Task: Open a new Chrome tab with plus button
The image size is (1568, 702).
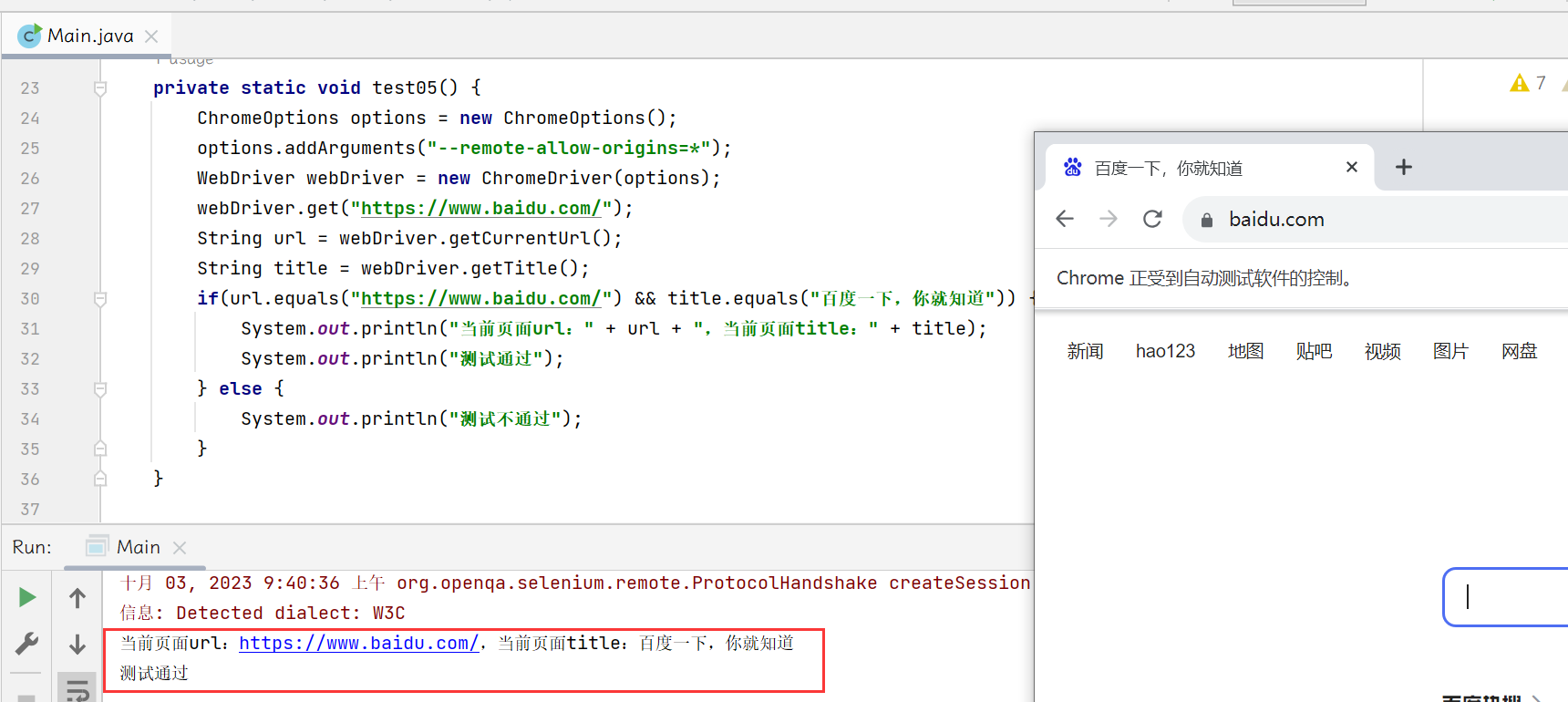Action: [x=1404, y=167]
